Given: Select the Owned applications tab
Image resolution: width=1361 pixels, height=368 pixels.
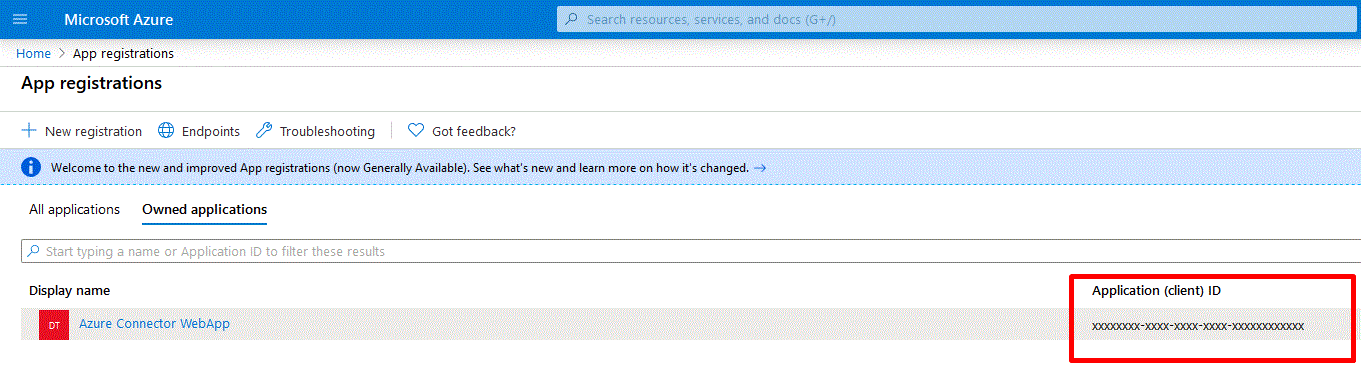Looking at the screenshot, I should pos(205,210).
